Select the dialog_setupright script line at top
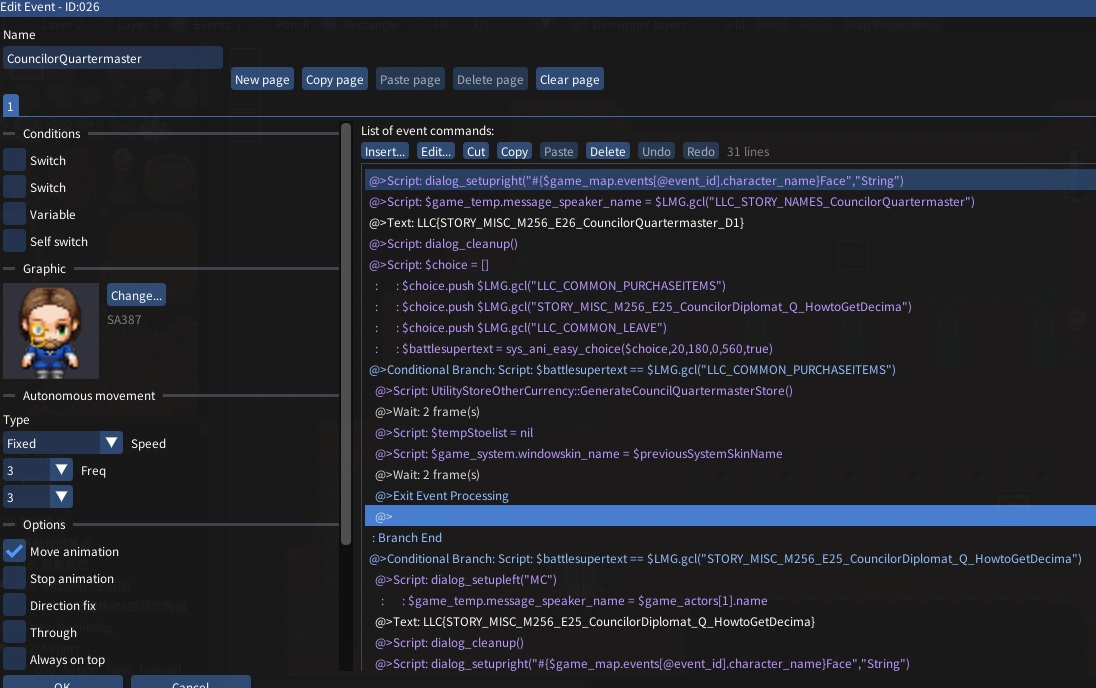This screenshot has width=1096, height=688. (x=730, y=180)
